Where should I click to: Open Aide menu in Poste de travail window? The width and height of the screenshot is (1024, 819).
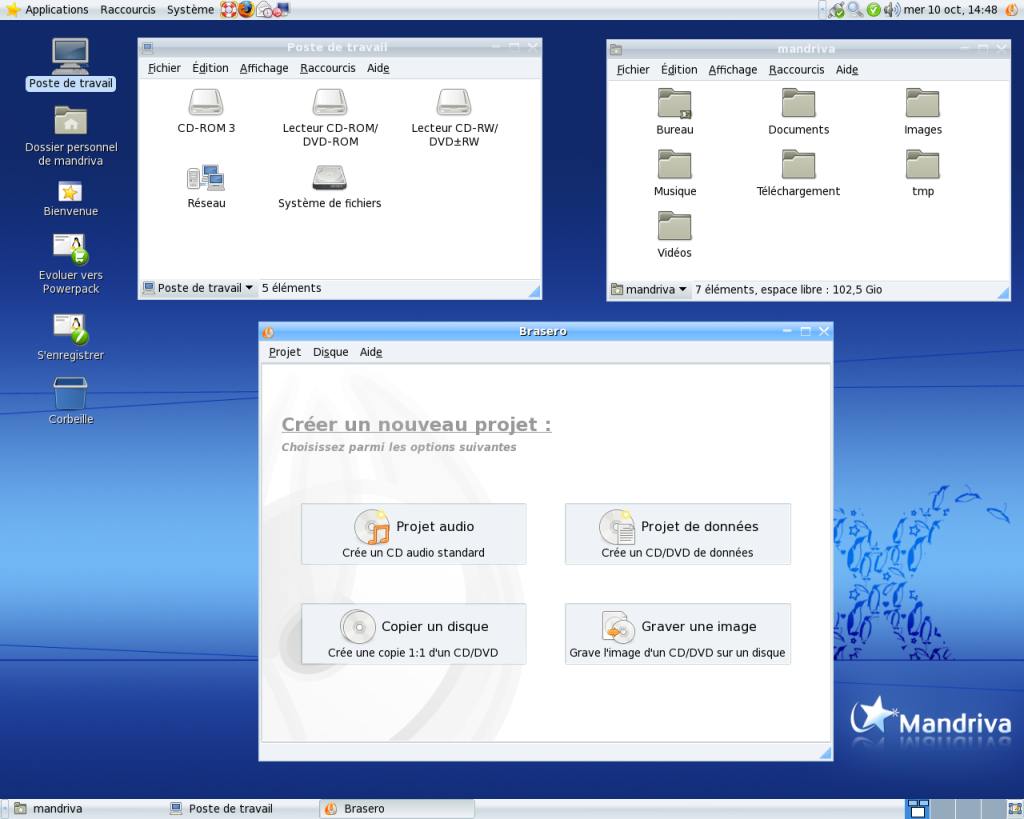pyautogui.click(x=378, y=68)
